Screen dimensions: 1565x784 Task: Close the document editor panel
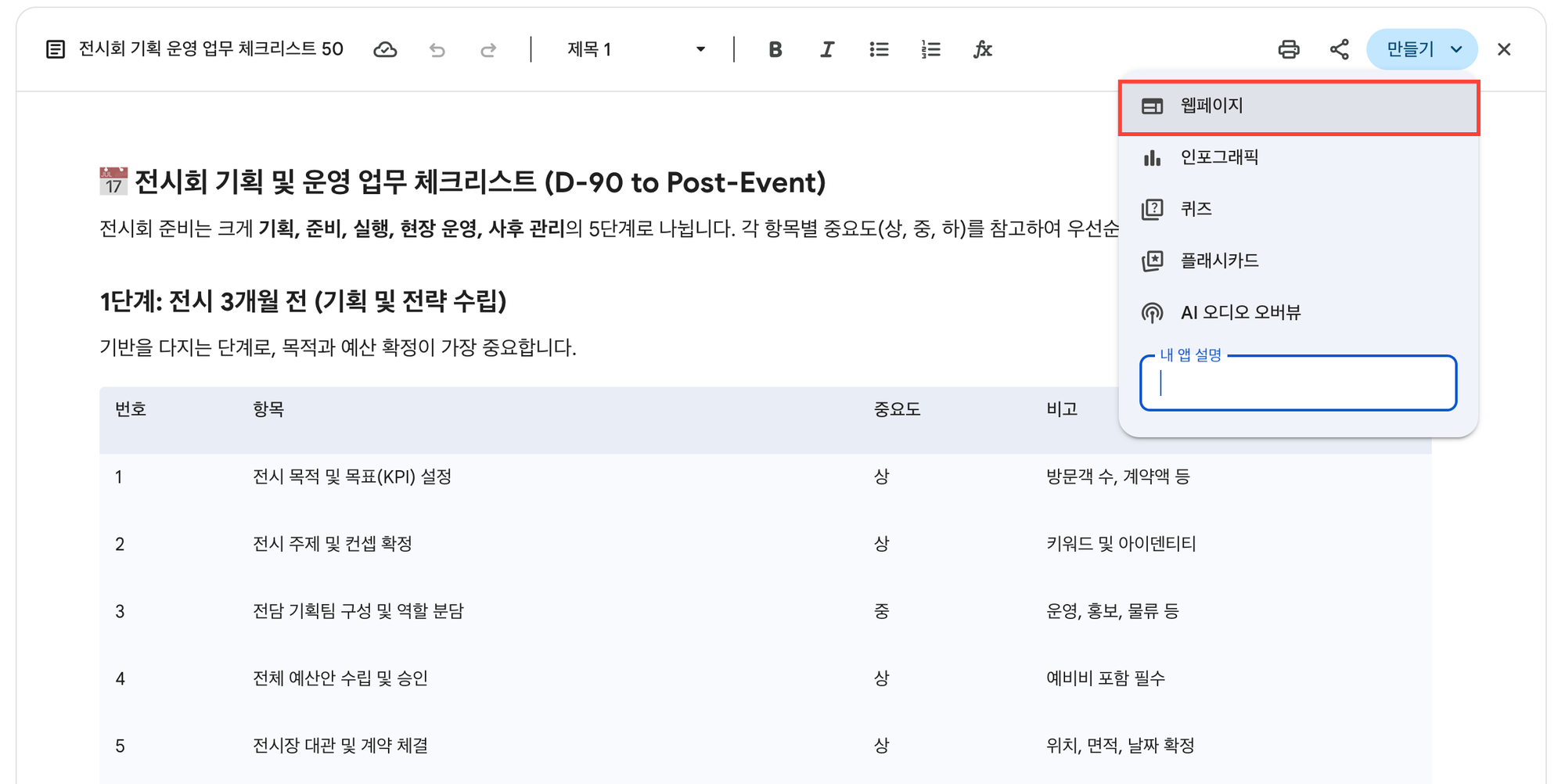point(1503,50)
